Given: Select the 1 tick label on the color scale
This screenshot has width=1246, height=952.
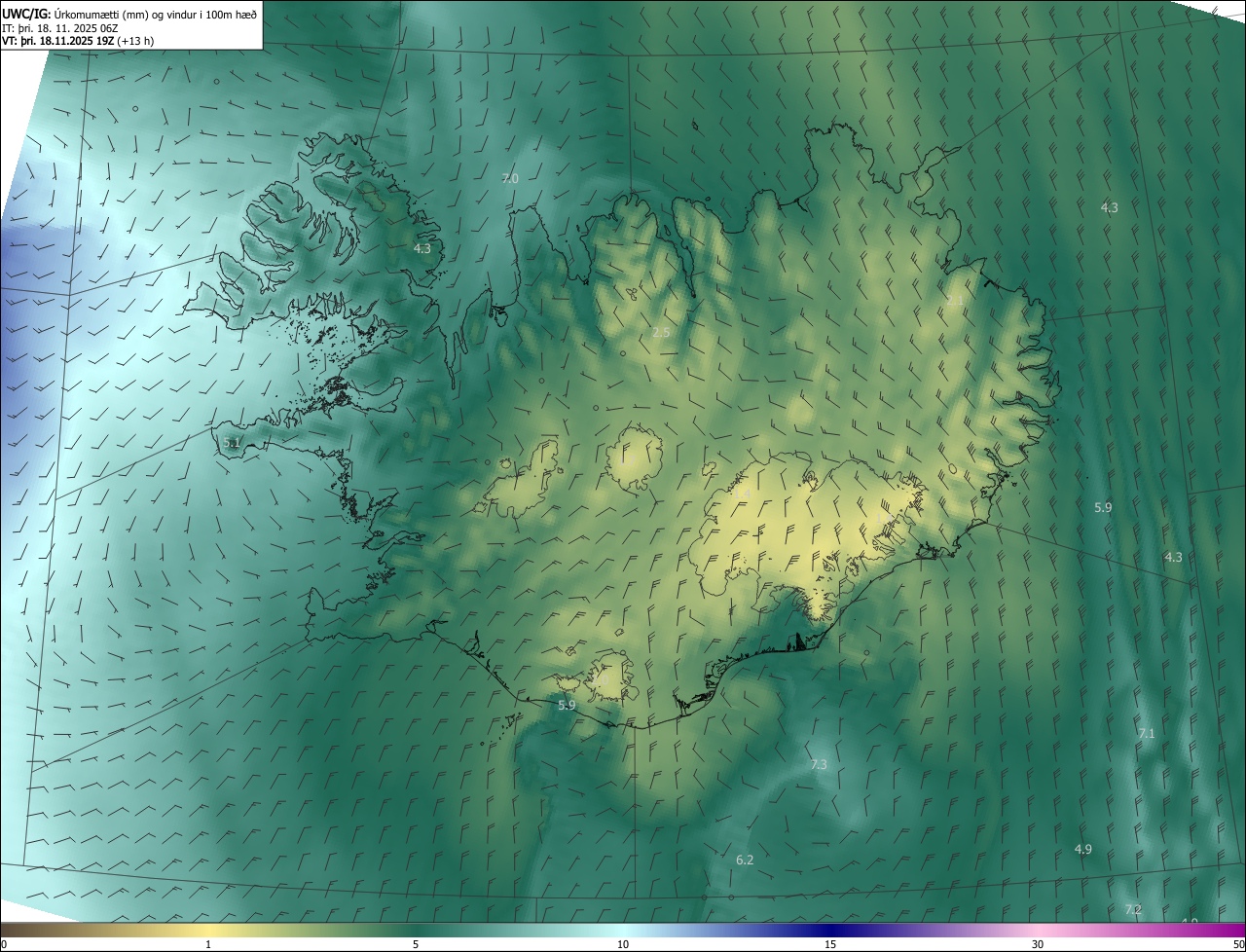Looking at the screenshot, I should point(208,945).
